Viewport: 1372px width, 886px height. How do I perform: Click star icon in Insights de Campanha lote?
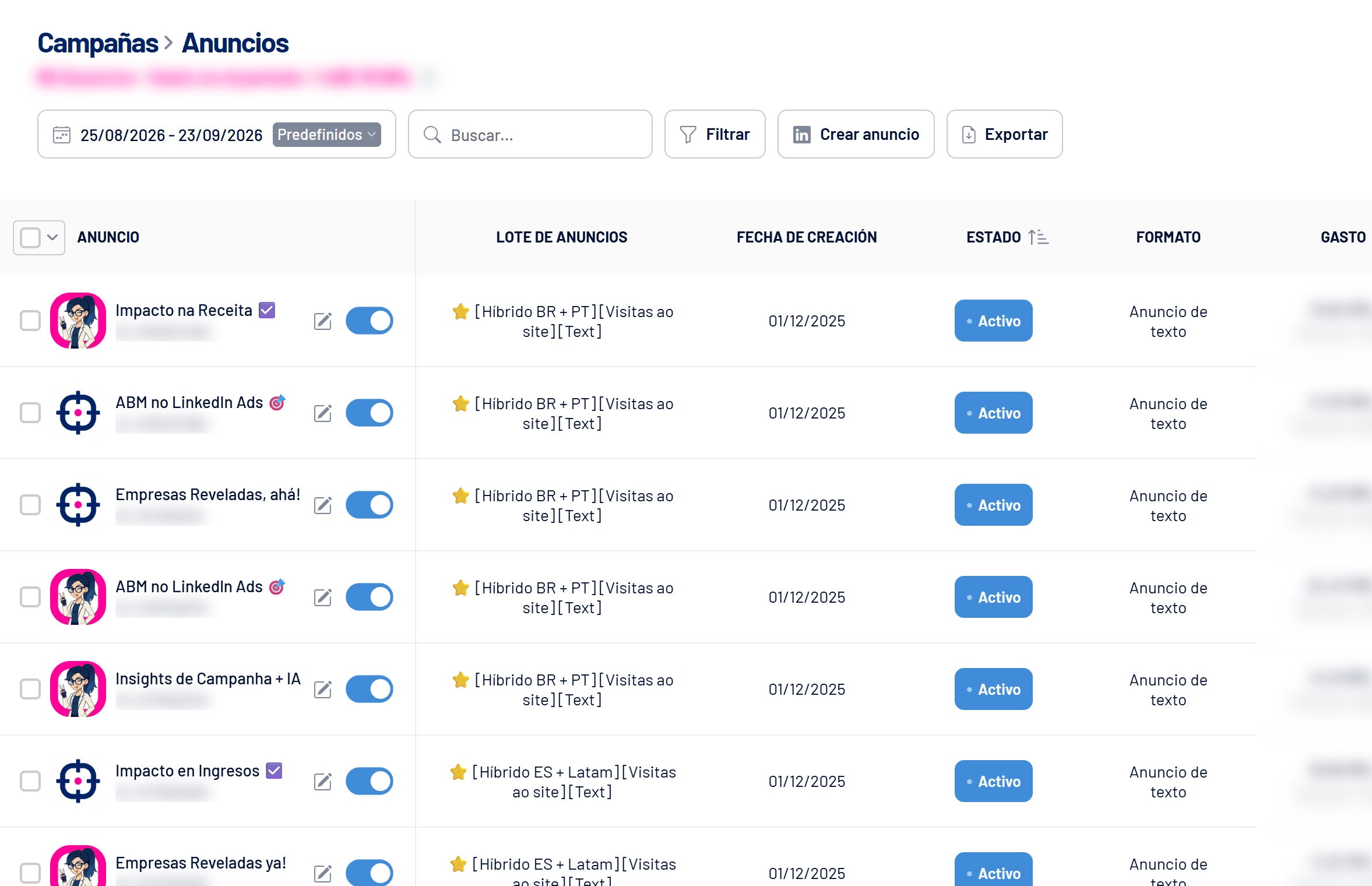pos(461,680)
